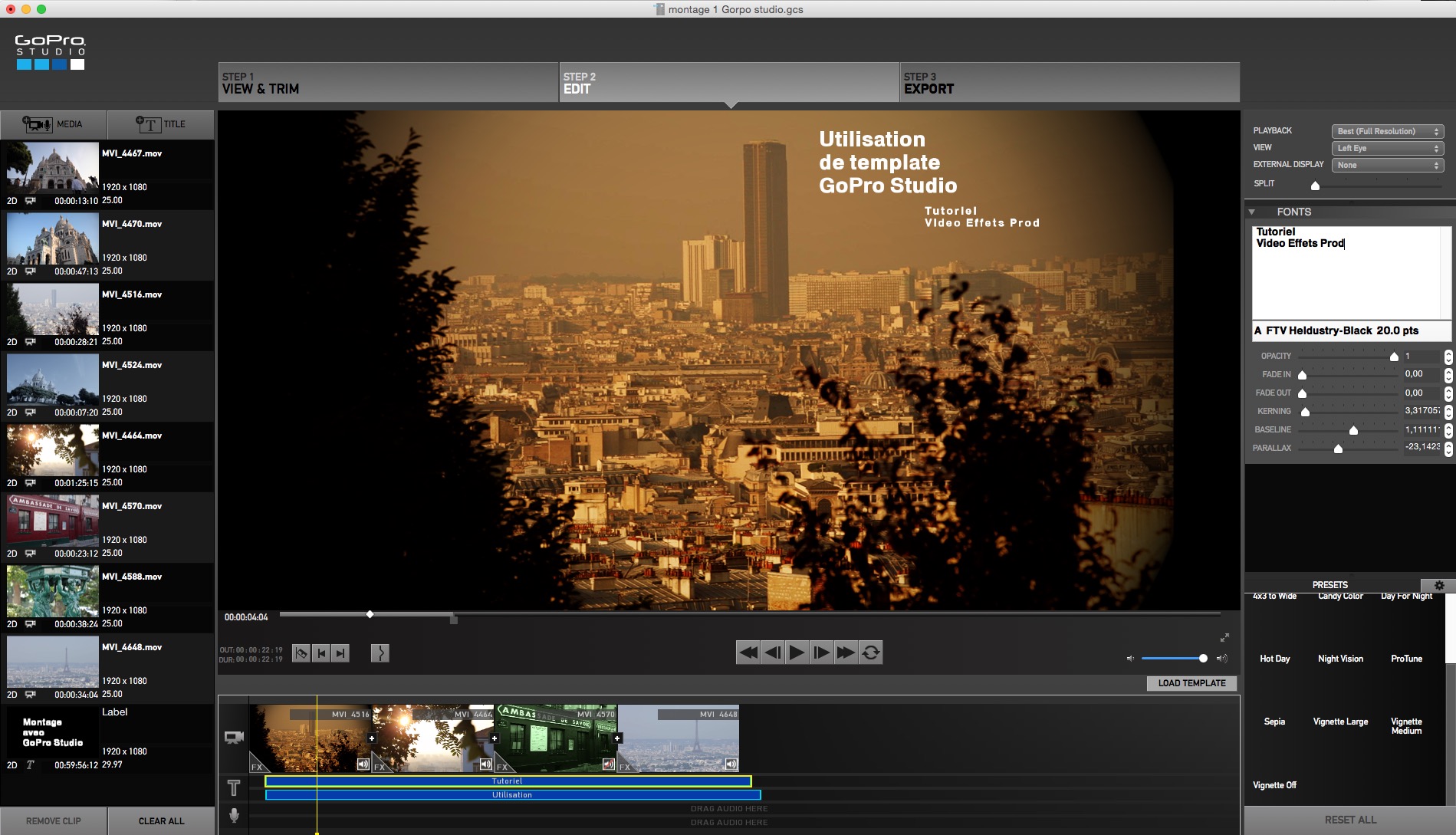This screenshot has height=835, width=1456.
Task: Select the Utilisation title bar in timeline
Action: [x=512, y=795]
